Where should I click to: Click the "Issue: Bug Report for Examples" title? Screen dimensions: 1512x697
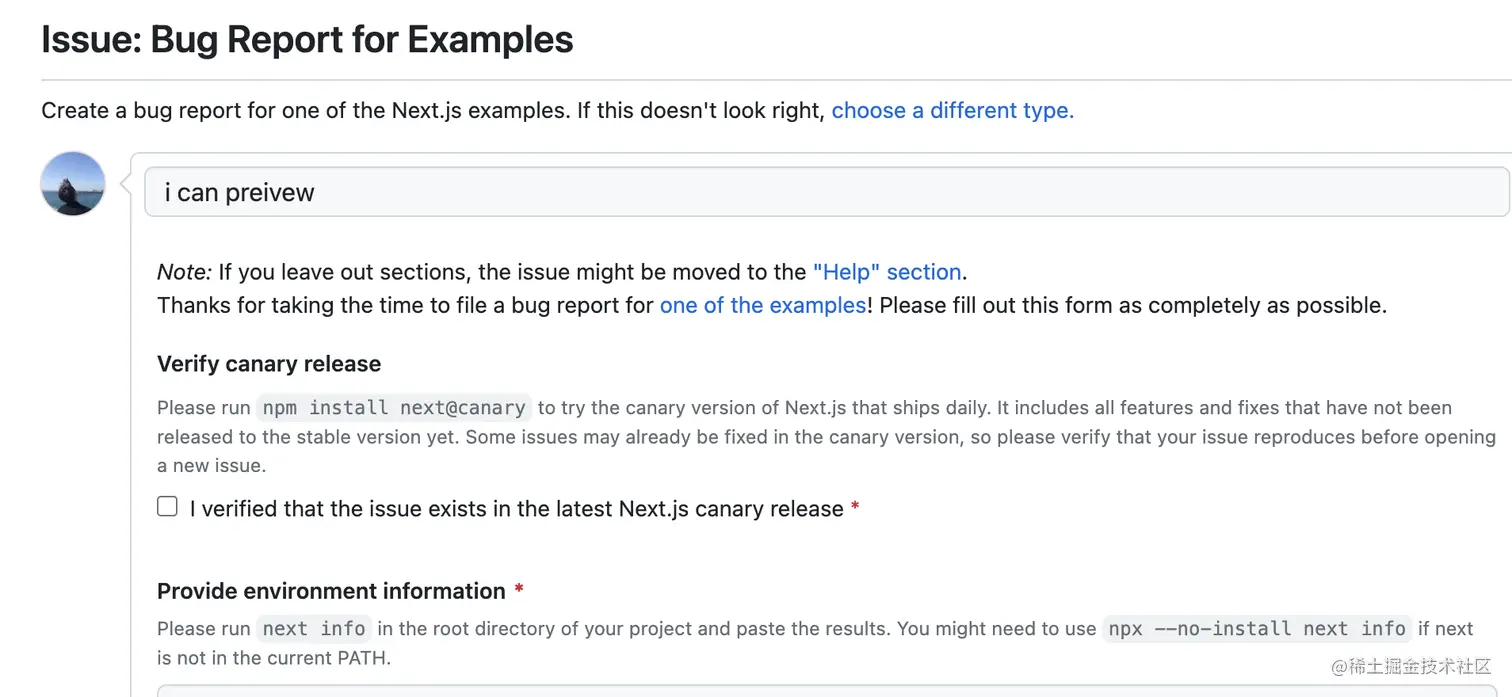coord(307,40)
